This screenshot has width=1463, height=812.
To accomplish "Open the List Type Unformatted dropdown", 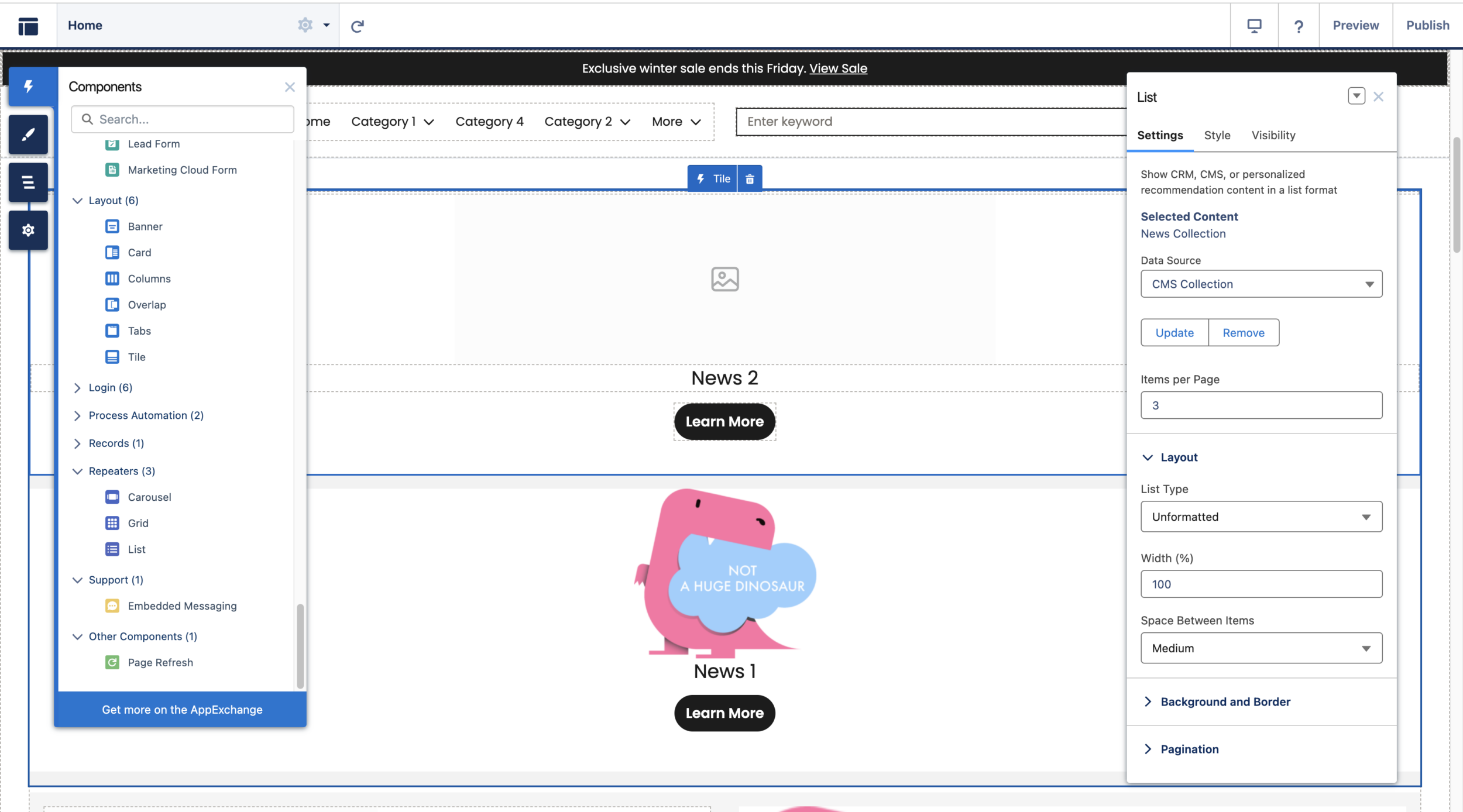I will click(x=1261, y=517).
